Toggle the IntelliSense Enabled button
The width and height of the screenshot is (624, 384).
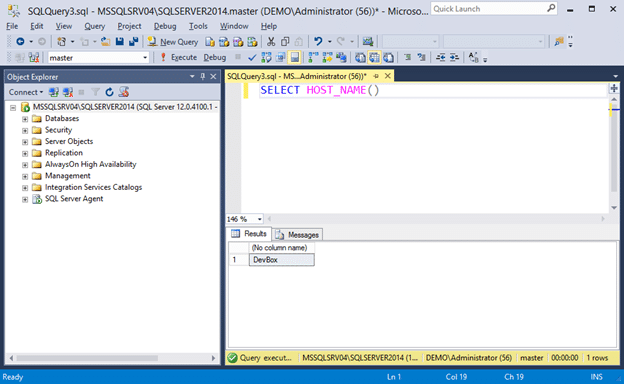pos(294,58)
